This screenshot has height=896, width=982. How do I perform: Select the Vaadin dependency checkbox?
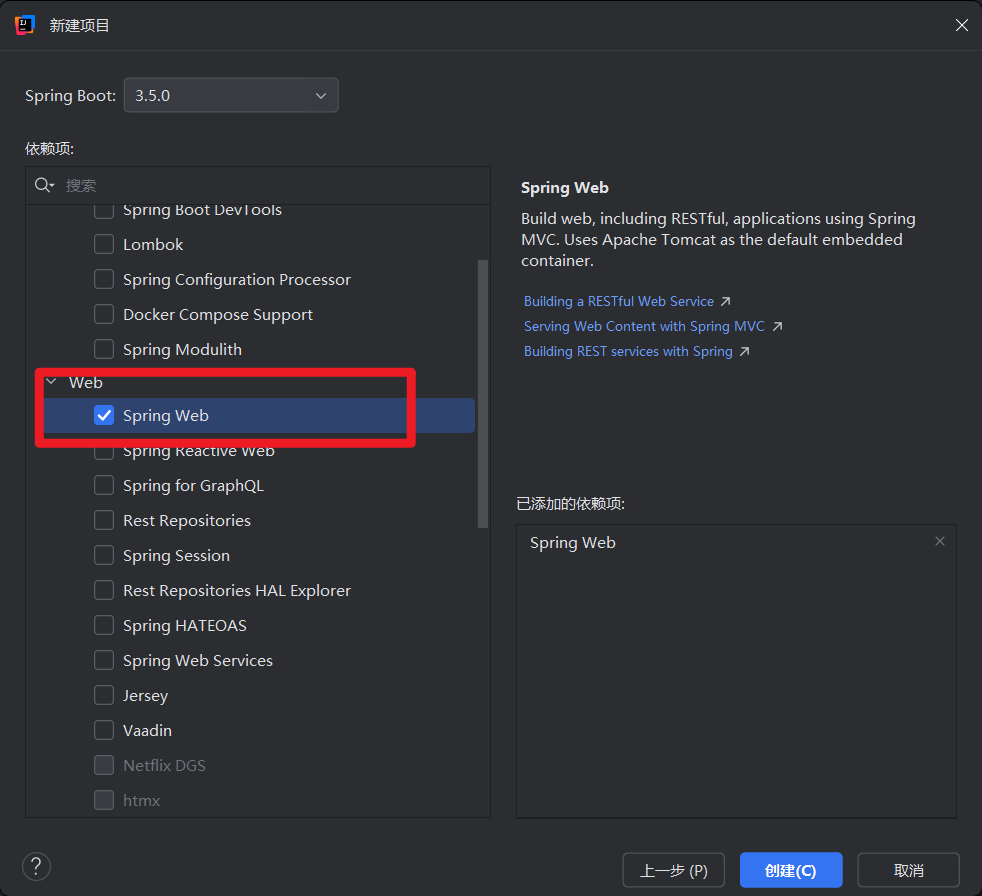coord(104,730)
